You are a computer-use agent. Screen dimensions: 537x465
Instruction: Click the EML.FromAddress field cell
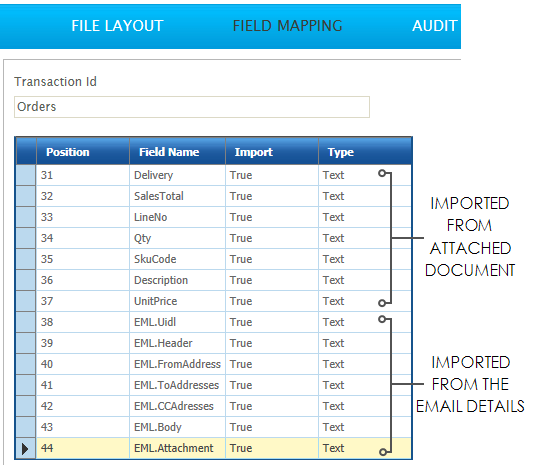(x=177, y=364)
